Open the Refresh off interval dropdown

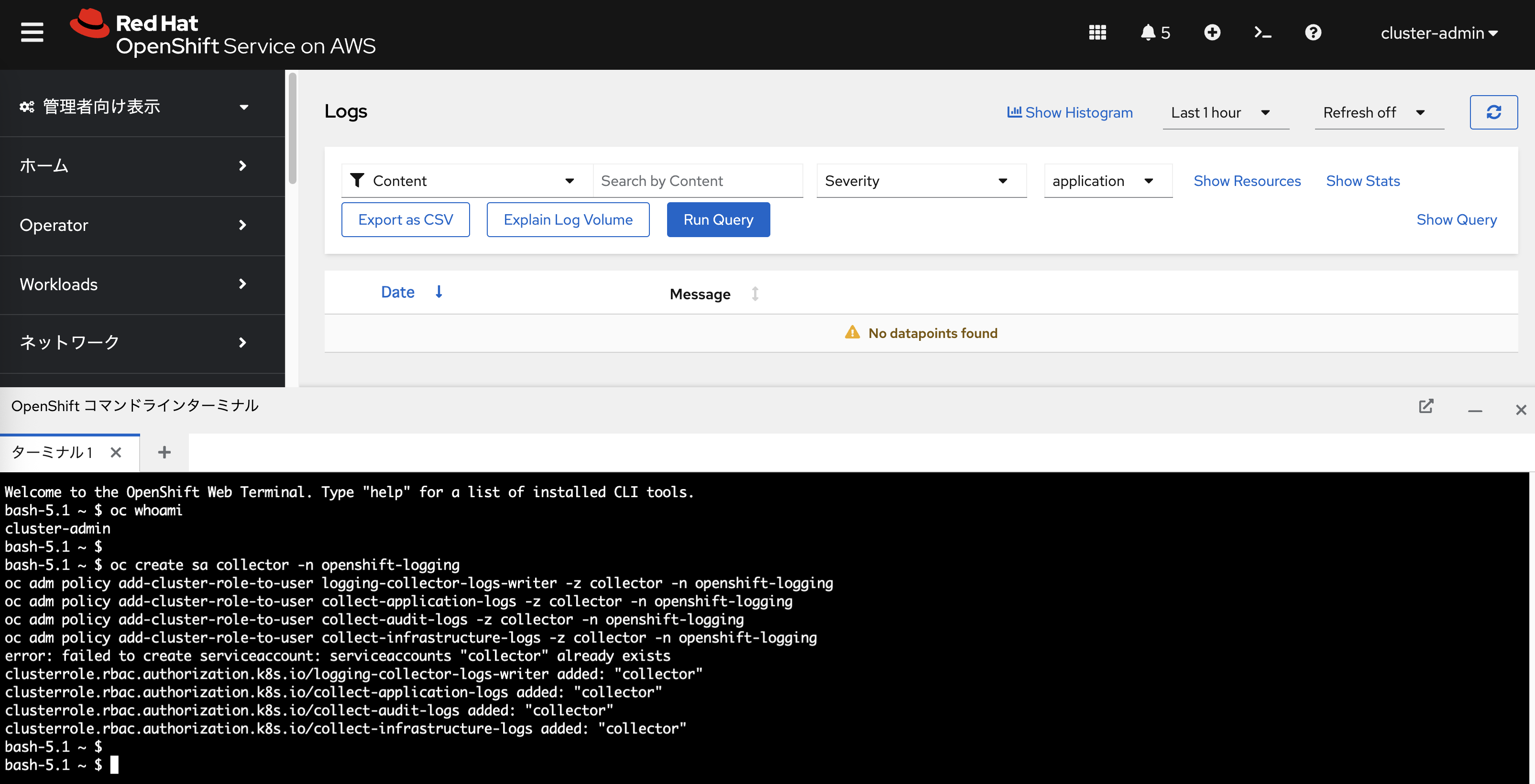click(1379, 113)
